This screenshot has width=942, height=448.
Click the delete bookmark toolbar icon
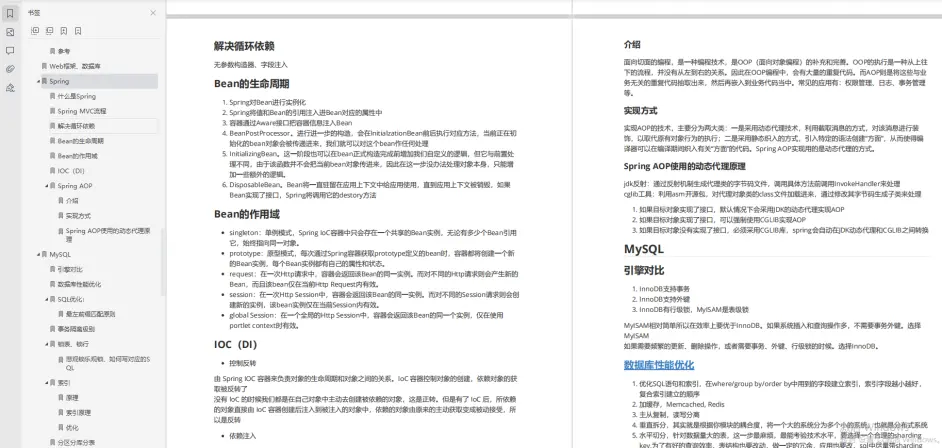click(x=78, y=31)
